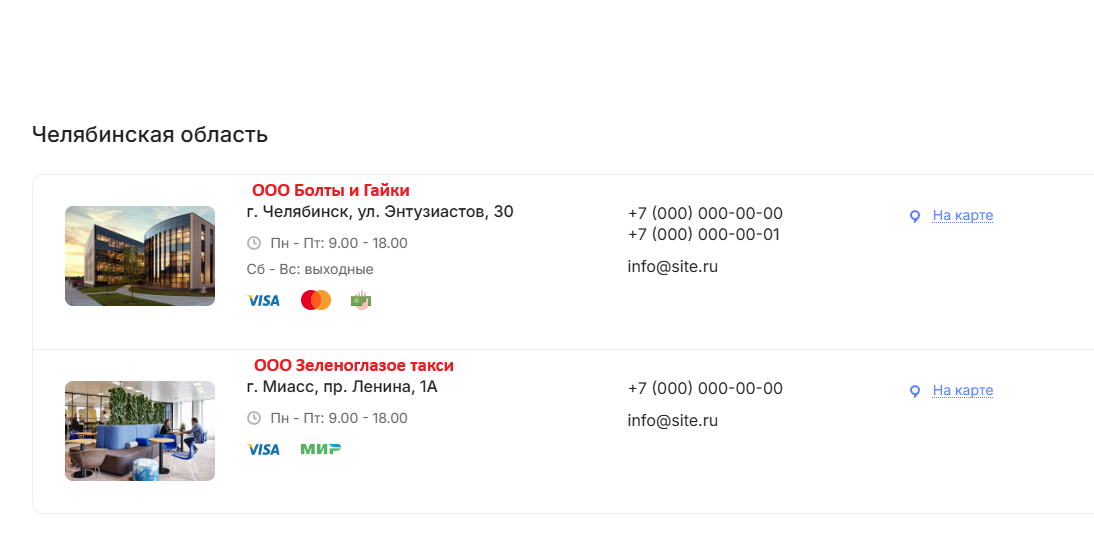
Task: Click the clock icon in Миасс office hours
Action: click(x=254, y=418)
